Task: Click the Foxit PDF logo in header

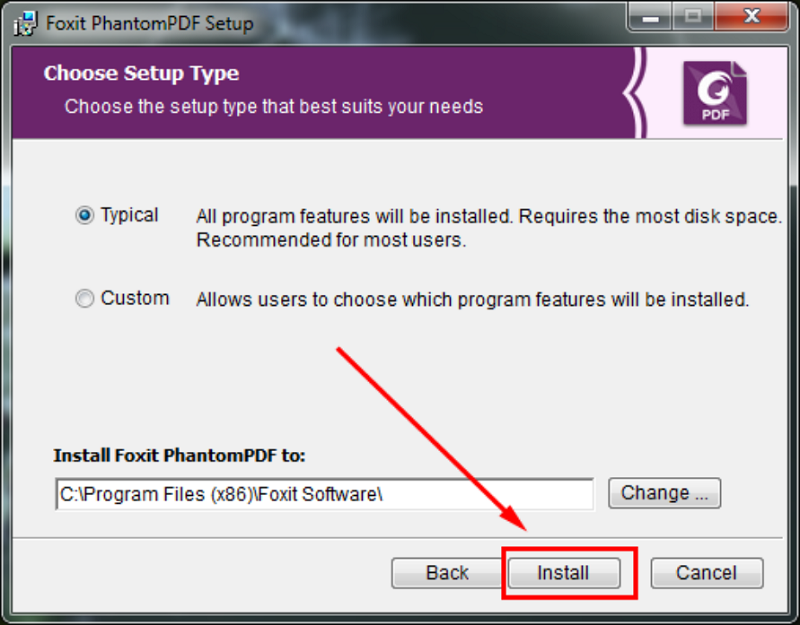Action: pyautogui.click(x=714, y=92)
